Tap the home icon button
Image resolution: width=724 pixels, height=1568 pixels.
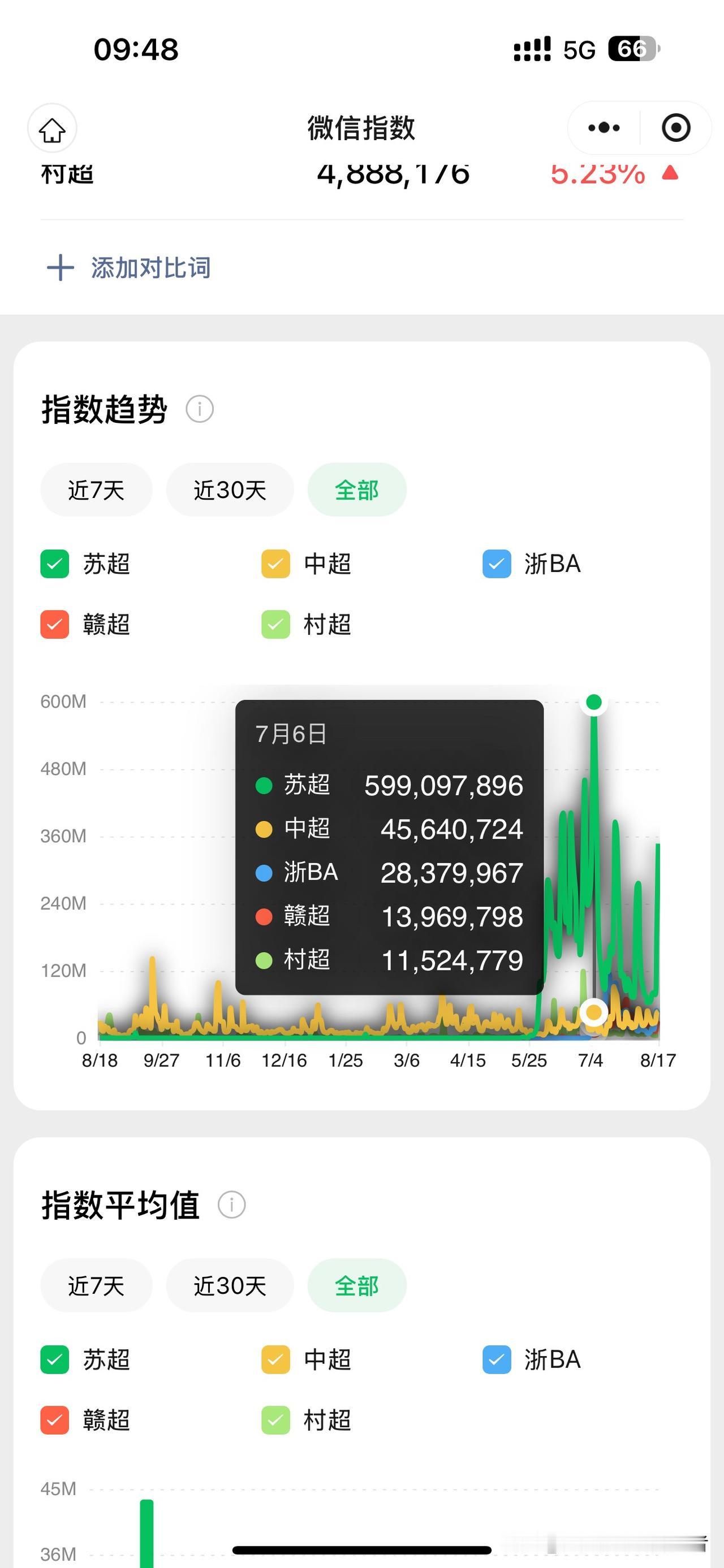coord(52,128)
